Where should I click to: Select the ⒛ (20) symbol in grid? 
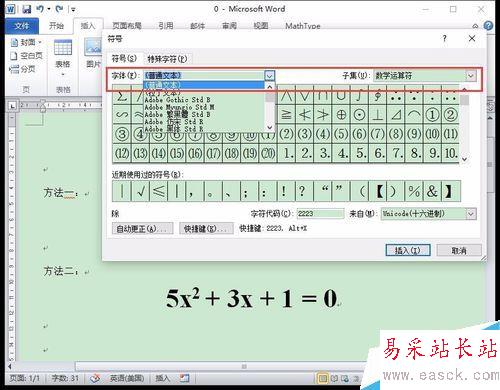point(268,153)
